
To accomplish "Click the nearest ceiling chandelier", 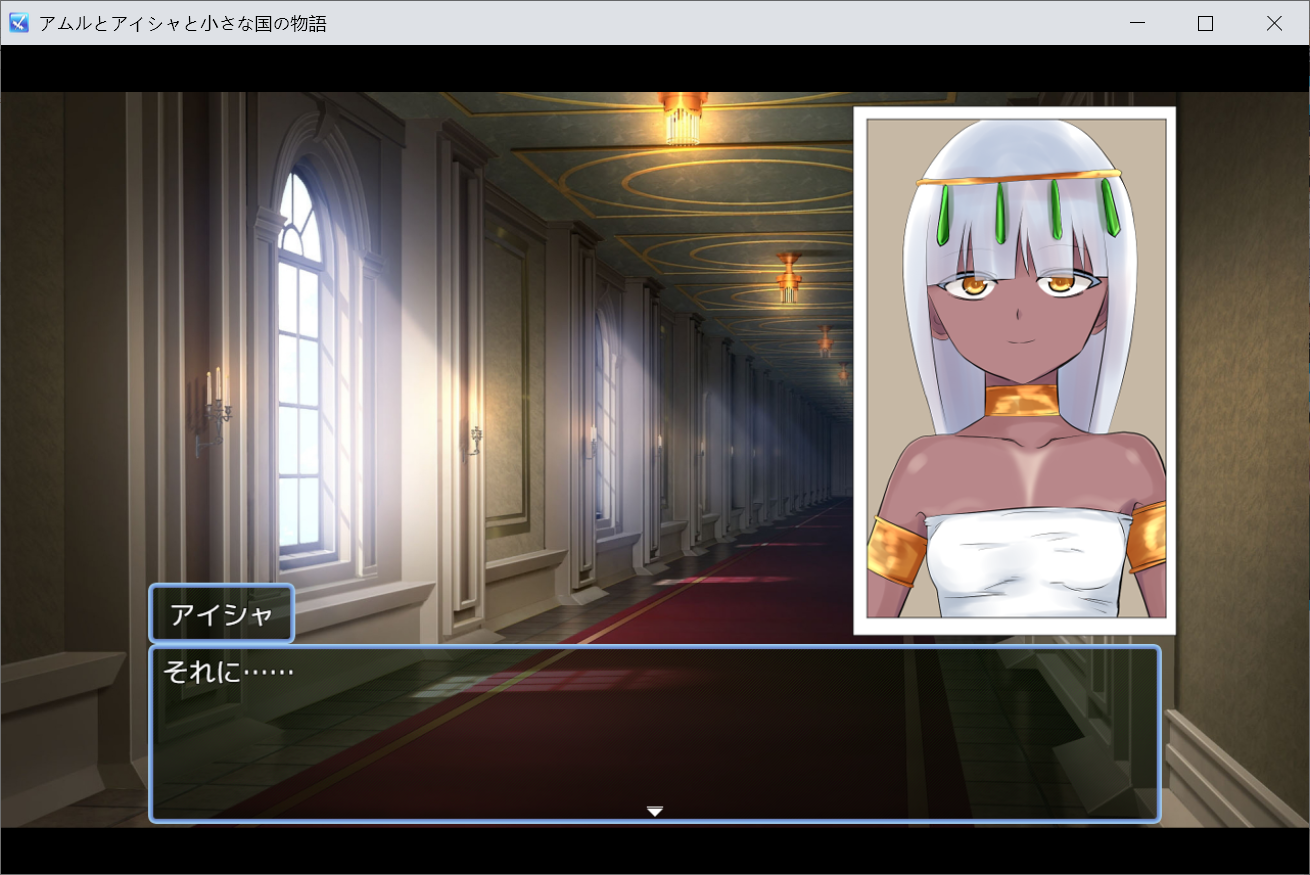I will (684, 117).
